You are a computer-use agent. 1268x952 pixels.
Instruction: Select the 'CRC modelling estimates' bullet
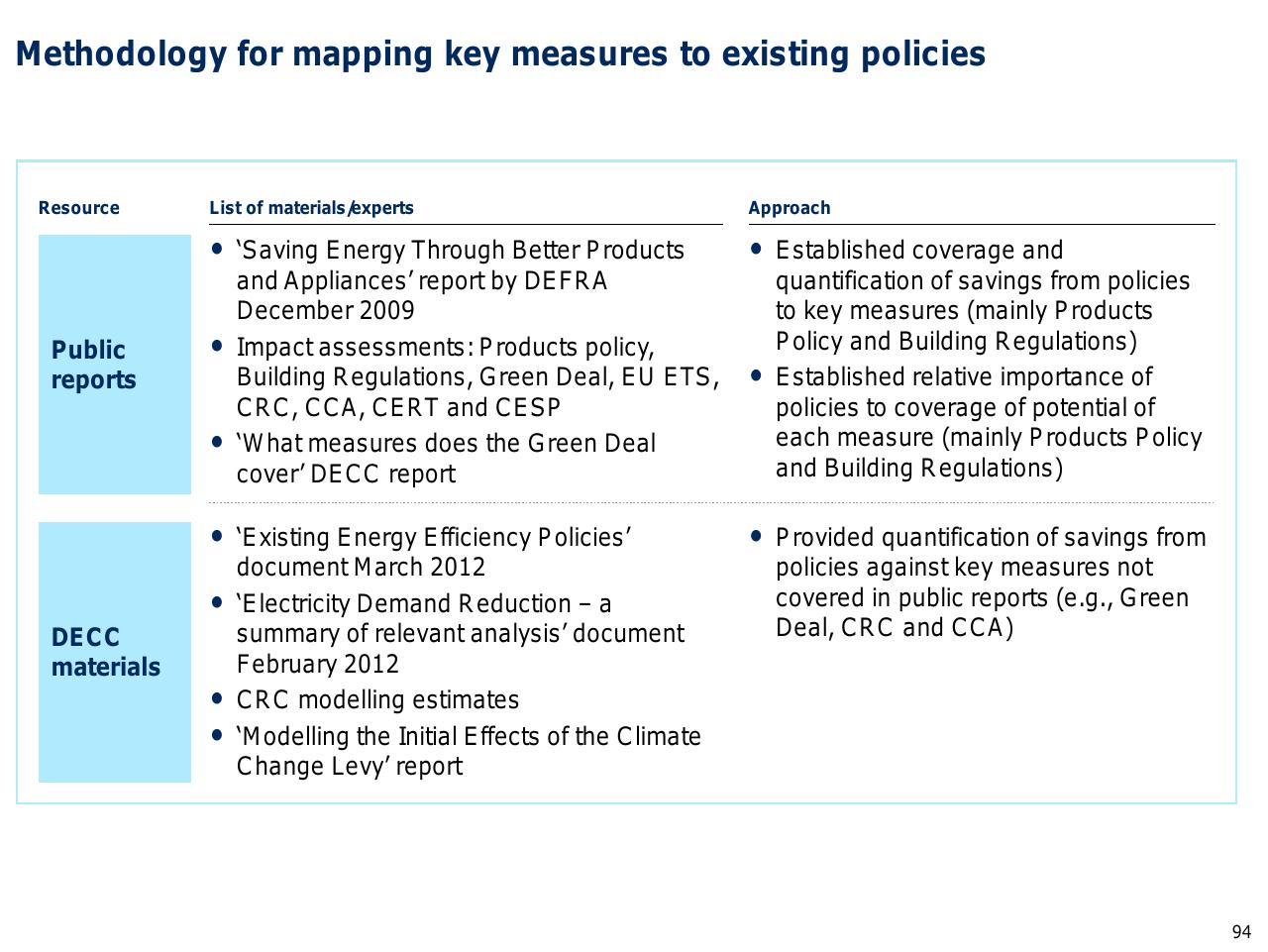point(366,700)
